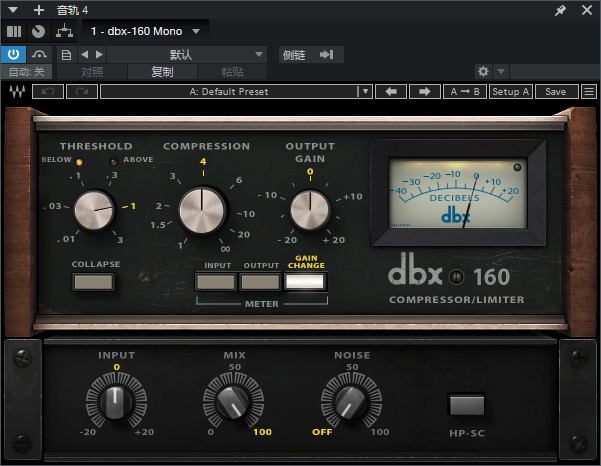Image resolution: width=601 pixels, height=466 pixels.
Task: Select the INPUT meter button
Action: tap(216, 282)
